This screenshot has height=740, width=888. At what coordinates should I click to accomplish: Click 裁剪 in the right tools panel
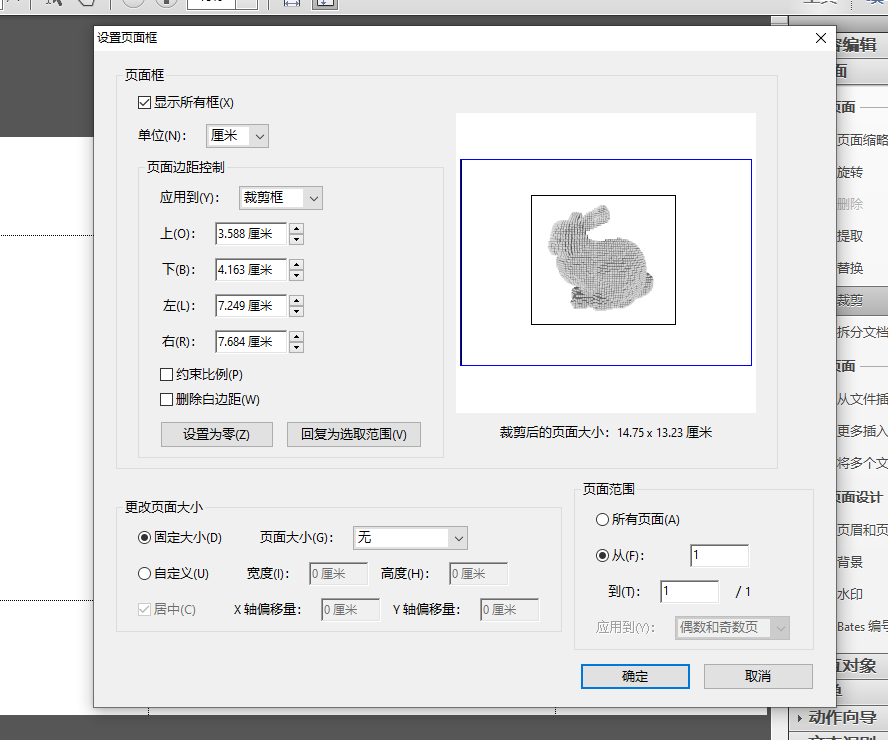850,301
